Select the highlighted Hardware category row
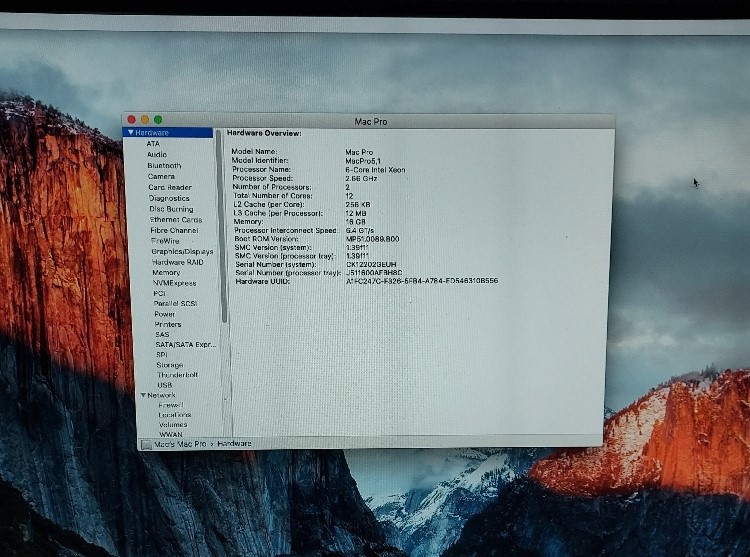This screenshot has height=557, width=750. click(x=168, y=132)
